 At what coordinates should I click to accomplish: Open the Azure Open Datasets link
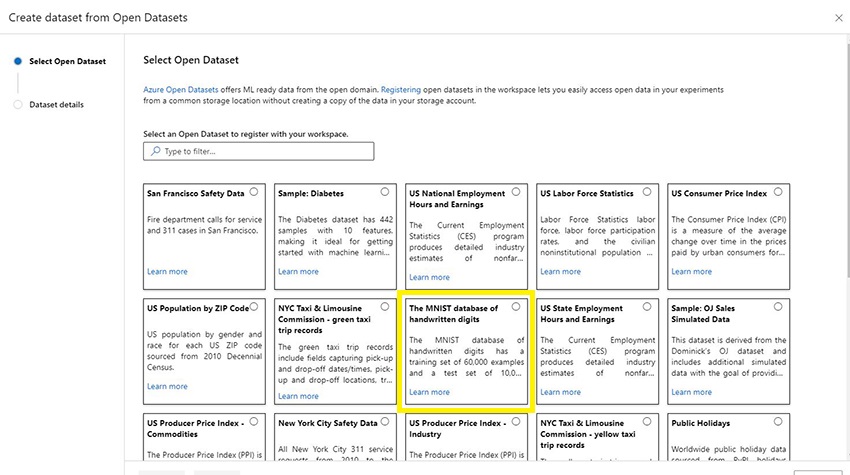(x=181, y=89)
